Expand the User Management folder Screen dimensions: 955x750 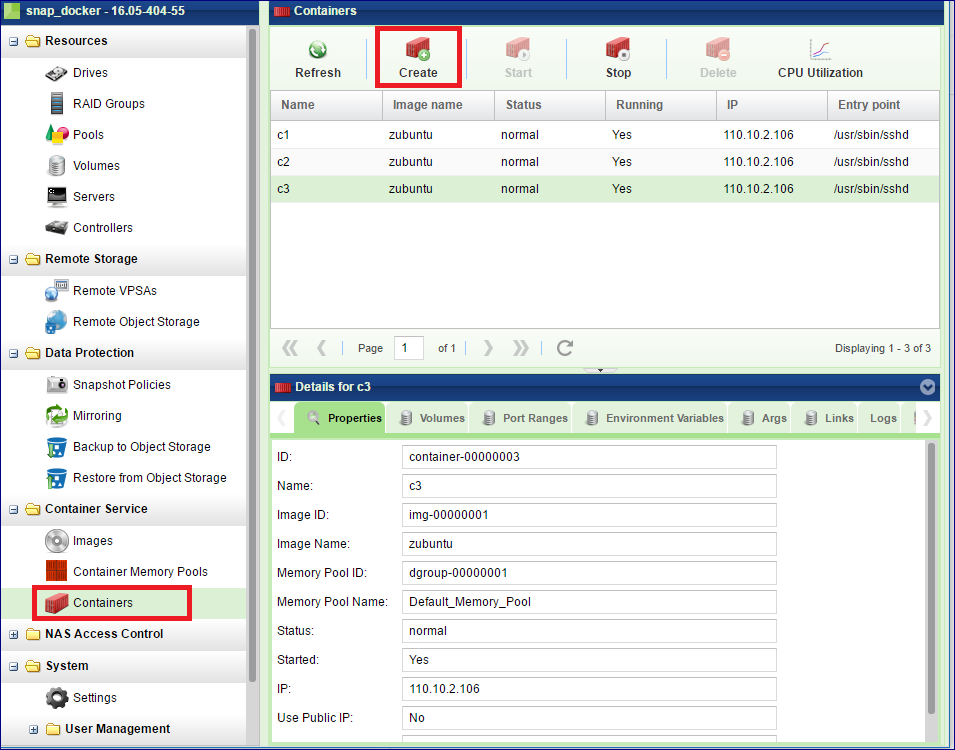[33, 729]
